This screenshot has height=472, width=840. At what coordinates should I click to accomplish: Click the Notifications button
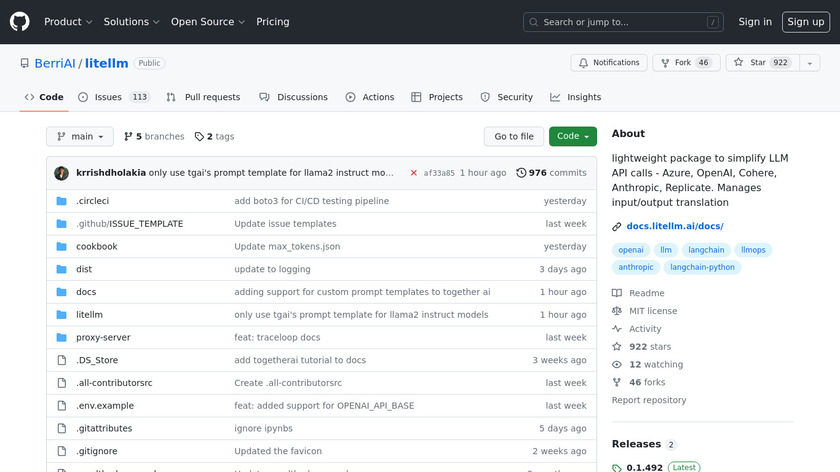609,63
